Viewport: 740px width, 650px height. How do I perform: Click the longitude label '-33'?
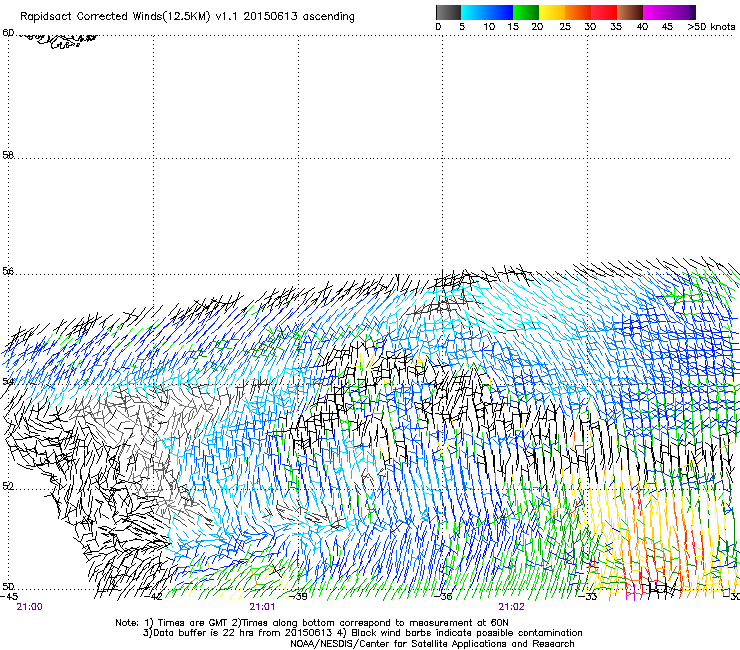(590, 597)
